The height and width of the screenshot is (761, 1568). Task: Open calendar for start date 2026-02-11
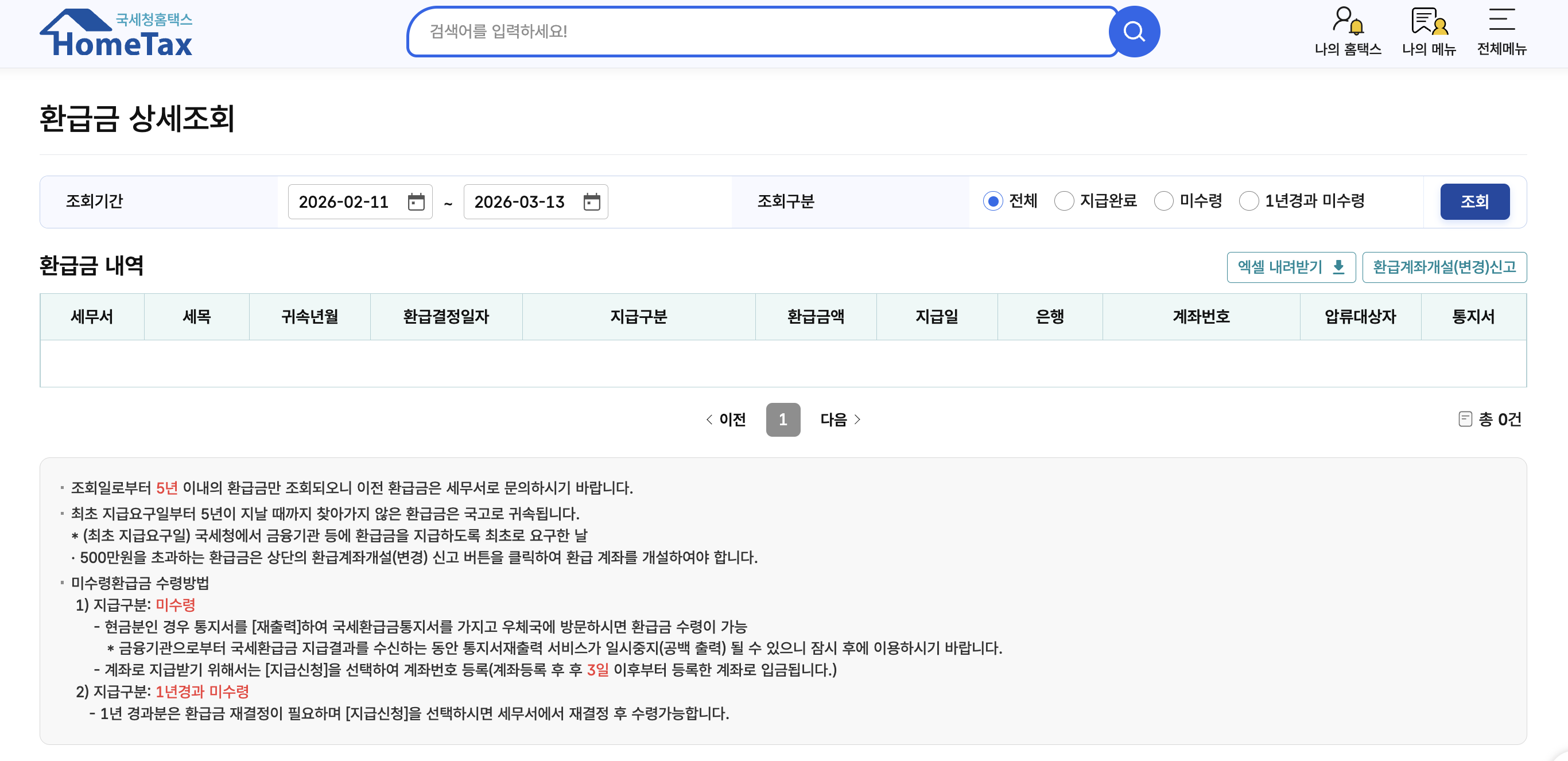416,201
